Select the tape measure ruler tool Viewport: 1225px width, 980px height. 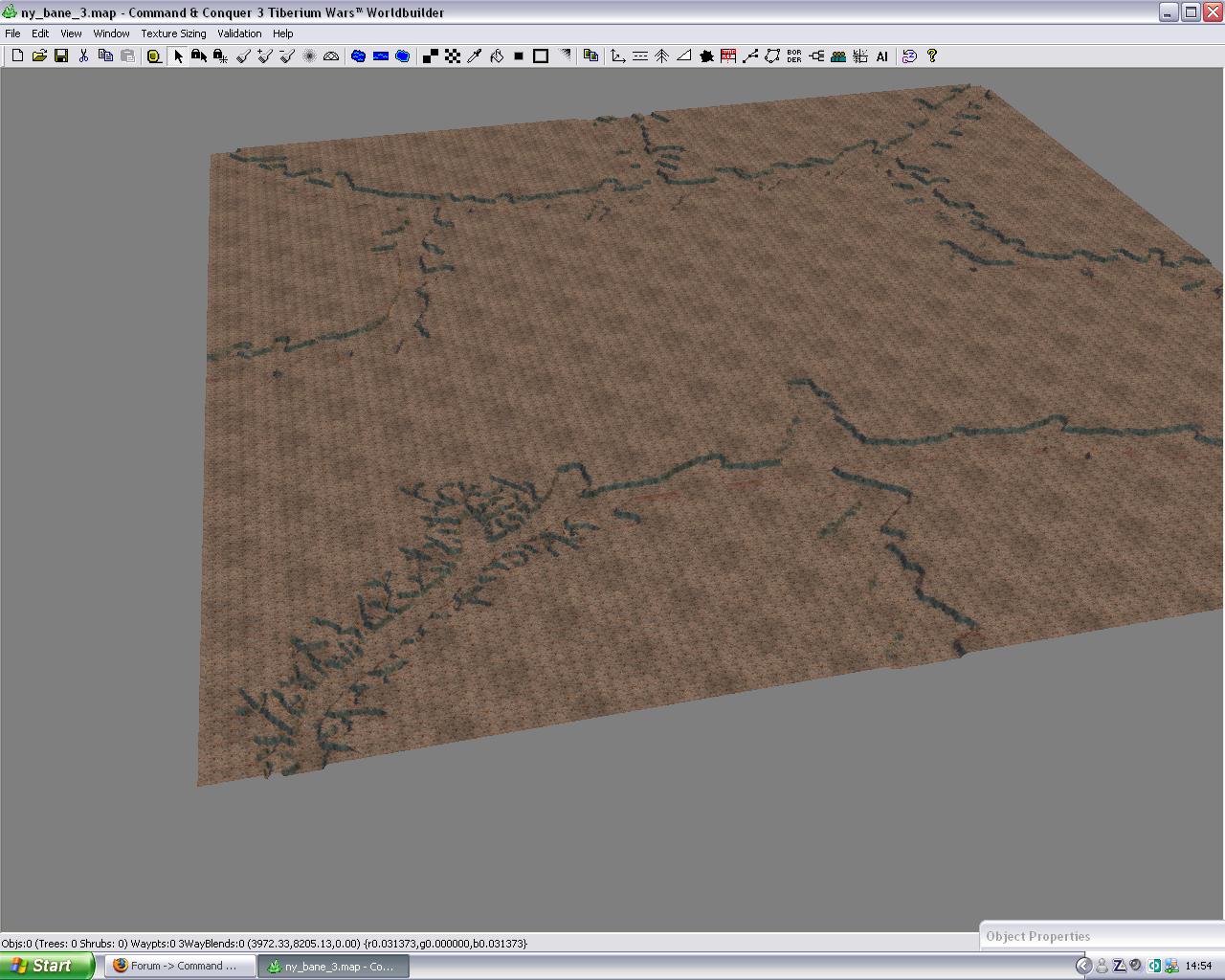pyautogui.click(x=153, y=56)
